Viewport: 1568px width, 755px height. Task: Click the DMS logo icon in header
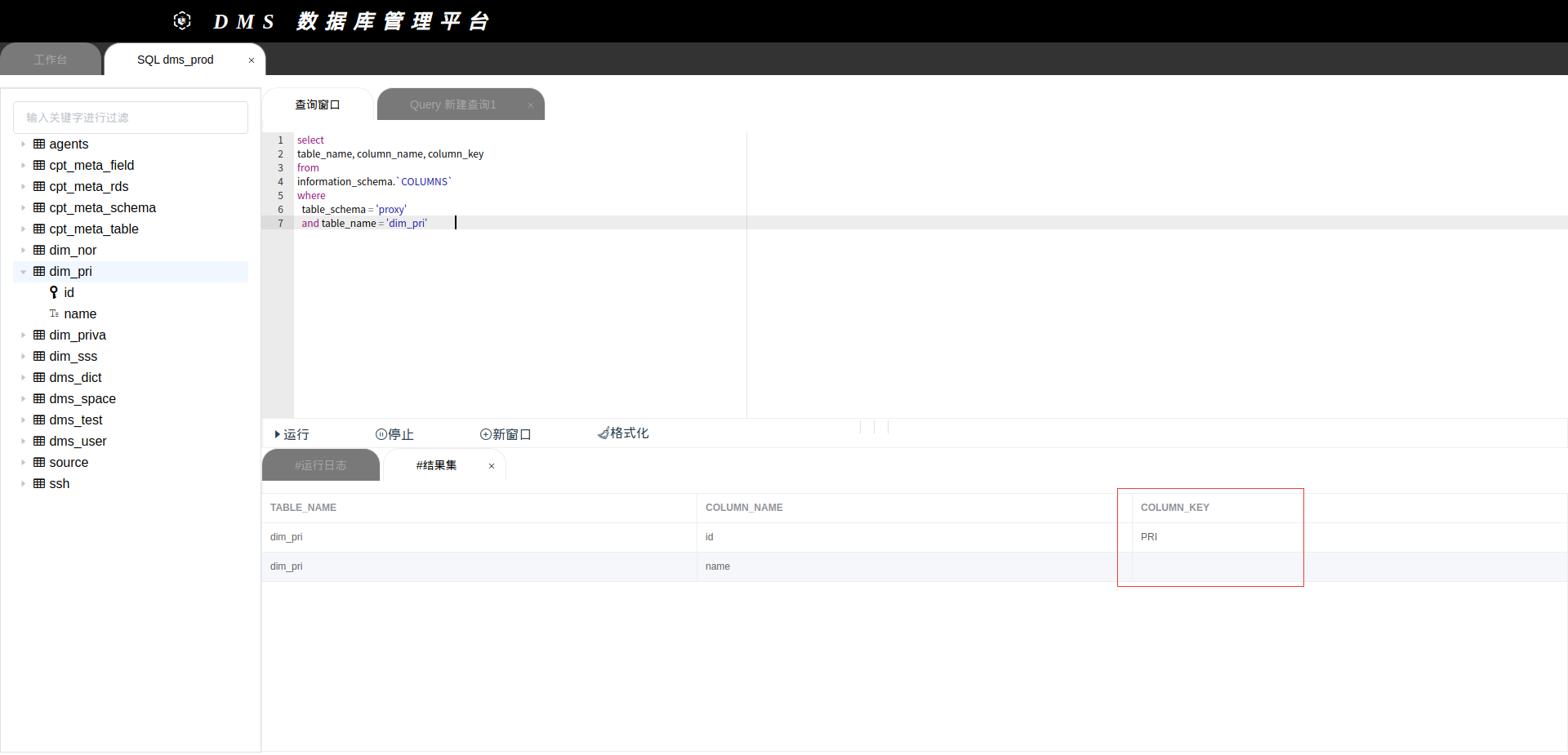tap(182, 20)
